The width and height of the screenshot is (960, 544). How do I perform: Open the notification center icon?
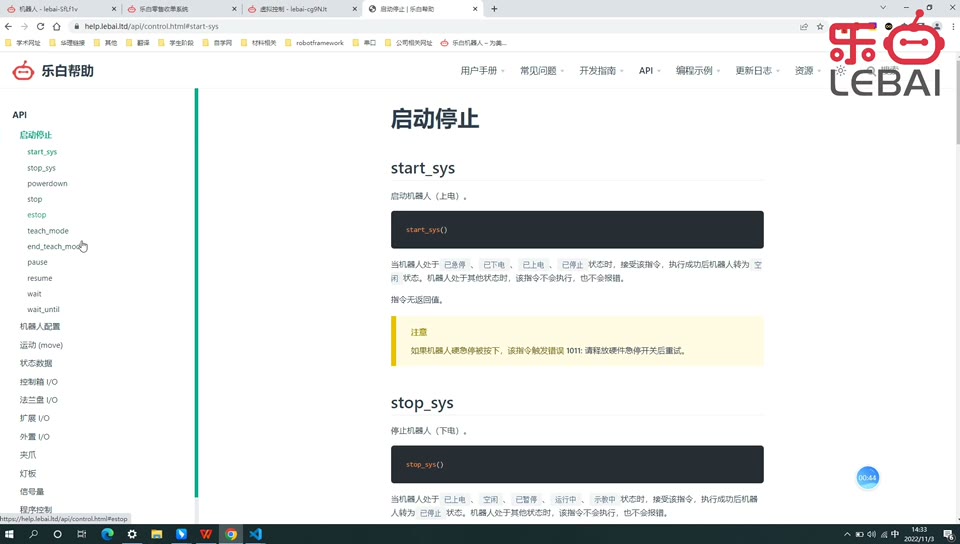[948, 534]
